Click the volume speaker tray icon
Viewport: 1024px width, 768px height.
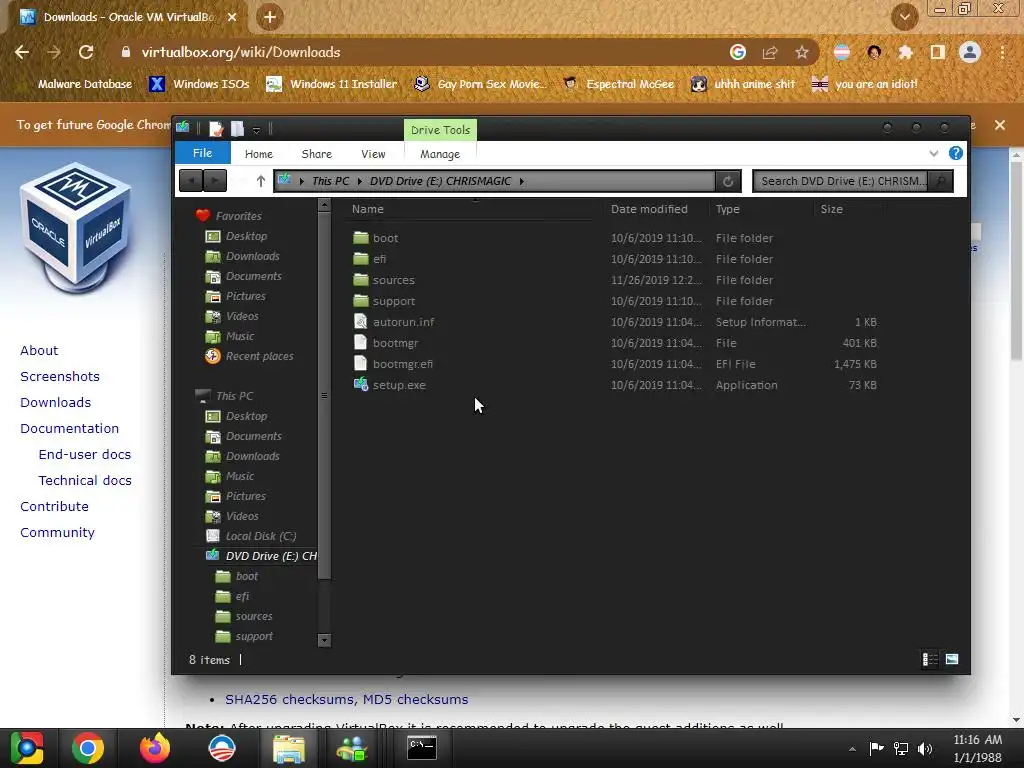925,749
